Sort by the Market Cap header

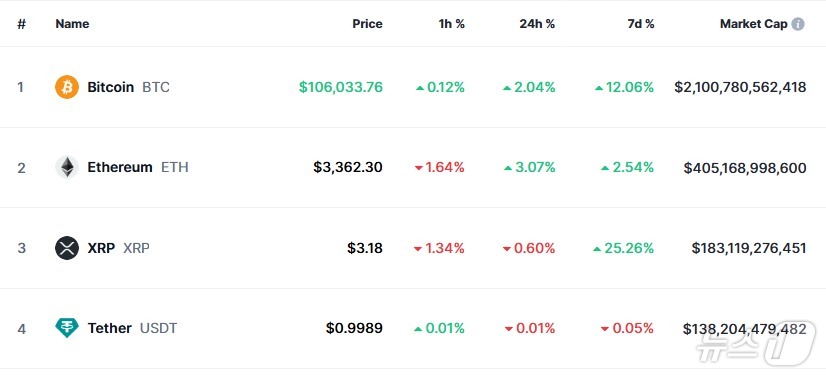[754, 24]
